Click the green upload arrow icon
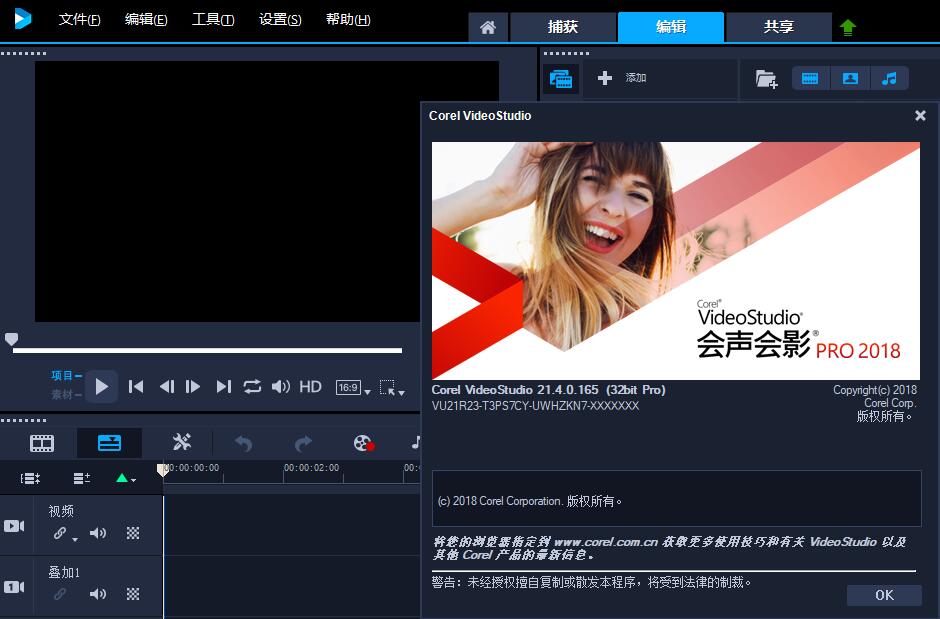Viewport: 940px width, 619px height. [848, 28]
